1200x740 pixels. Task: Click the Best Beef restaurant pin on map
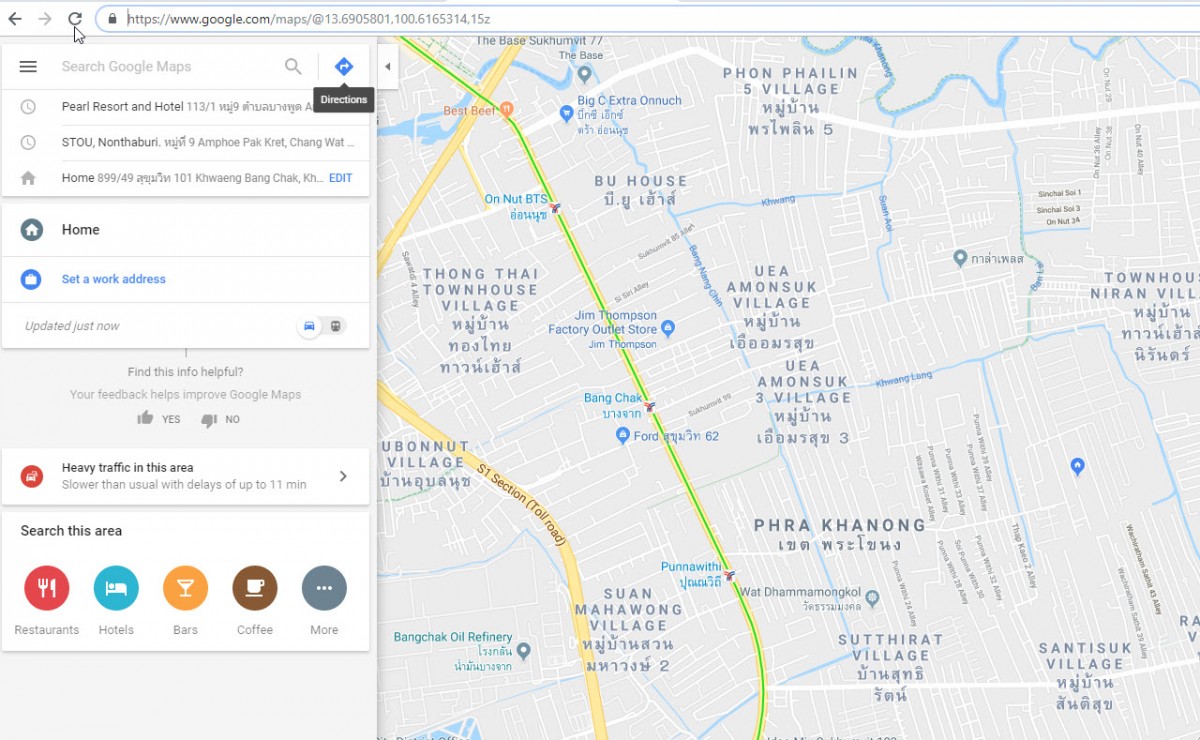click(507, 109)
